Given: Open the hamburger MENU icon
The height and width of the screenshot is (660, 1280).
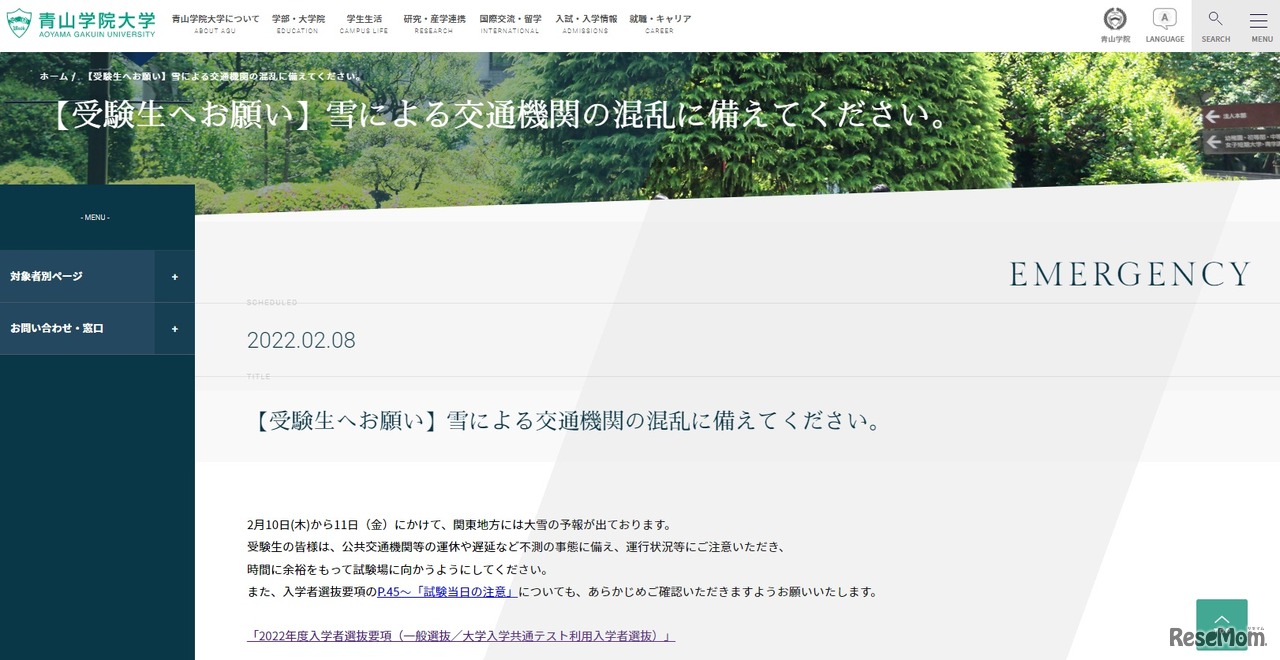Looking at the screenshot, I should click(1260, 25).
